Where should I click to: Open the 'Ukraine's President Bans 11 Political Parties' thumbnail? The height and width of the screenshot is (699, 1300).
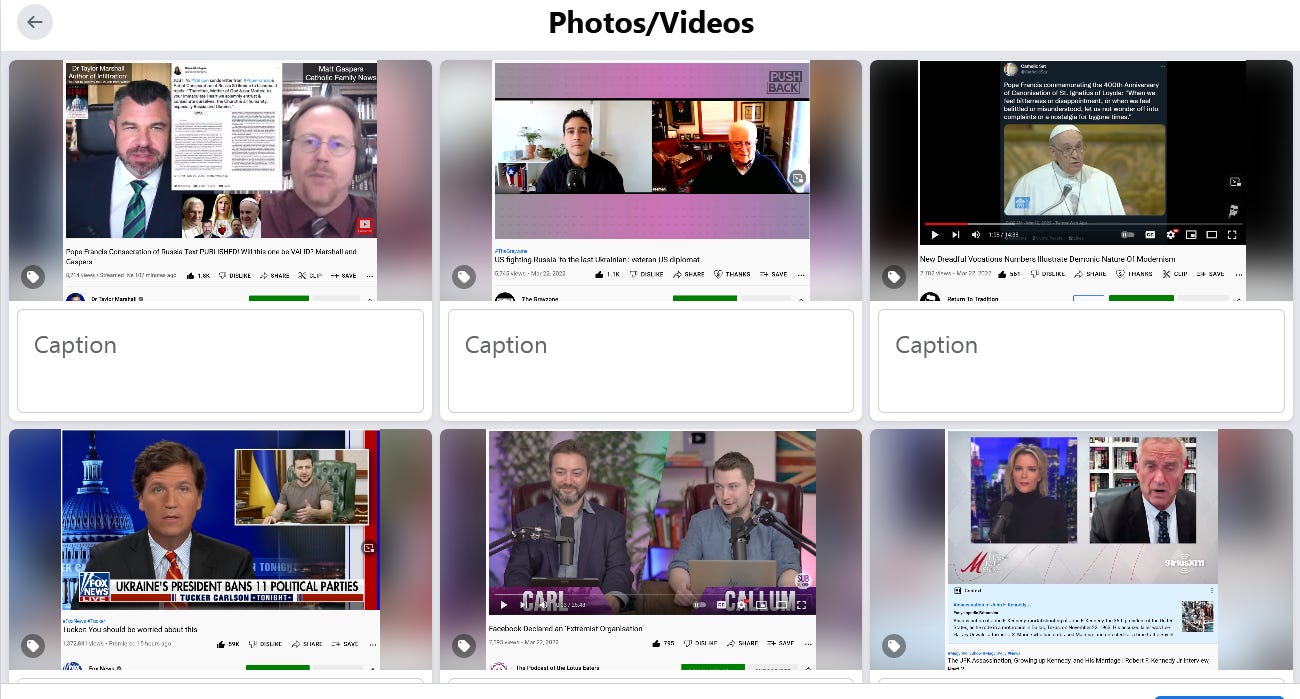(220, 549)
